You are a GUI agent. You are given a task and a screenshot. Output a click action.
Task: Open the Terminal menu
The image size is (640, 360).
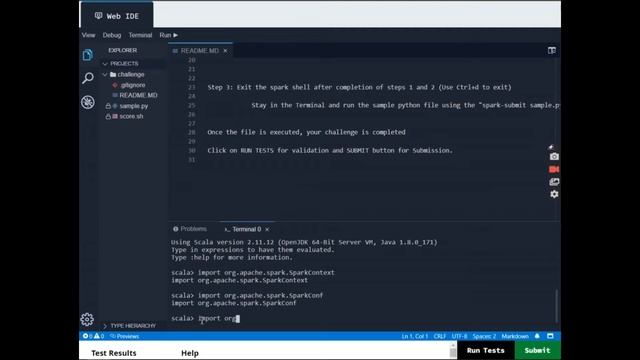(x=140, y=35)
